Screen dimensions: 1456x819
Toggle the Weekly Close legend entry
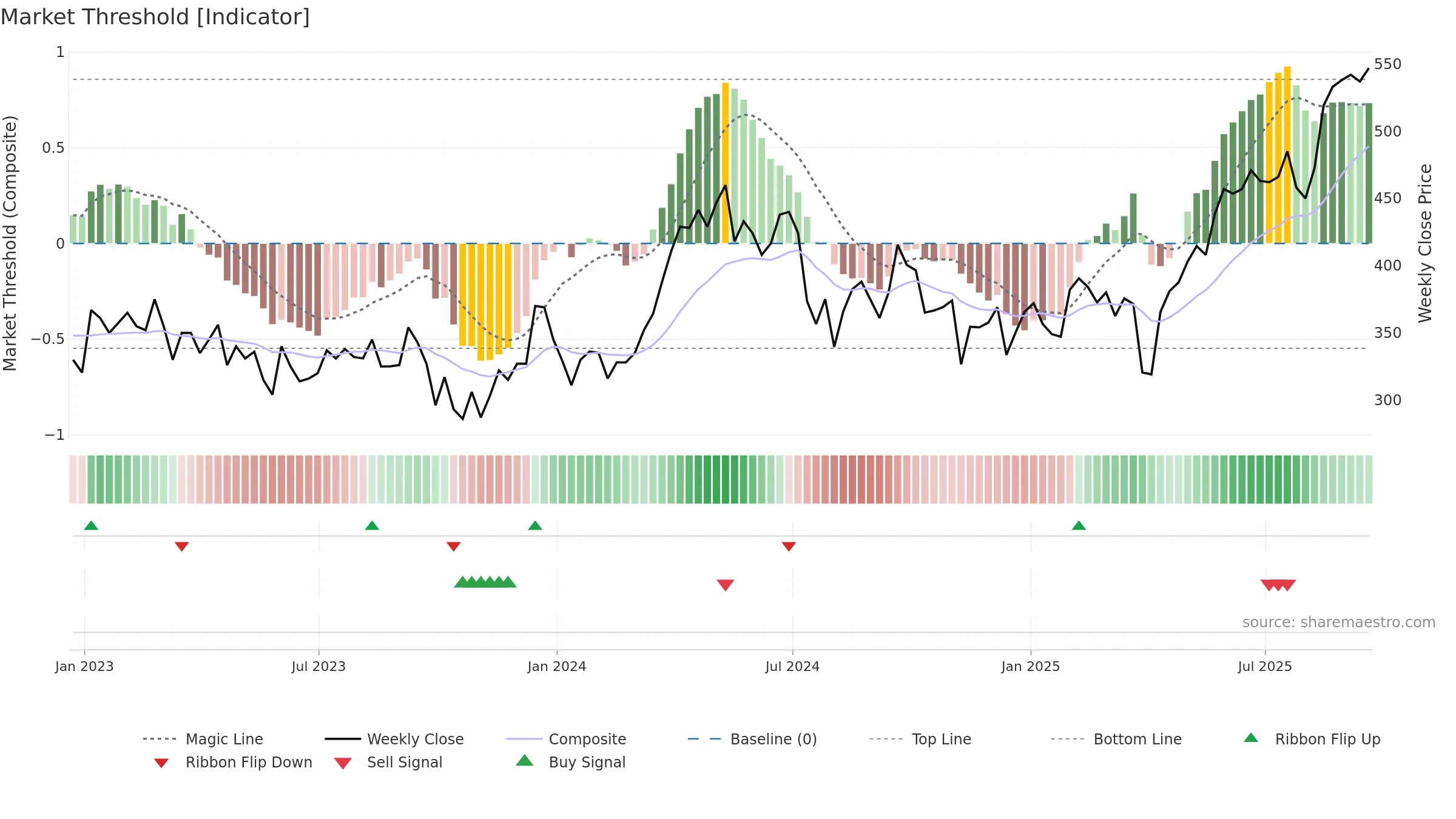click(394, 739)
